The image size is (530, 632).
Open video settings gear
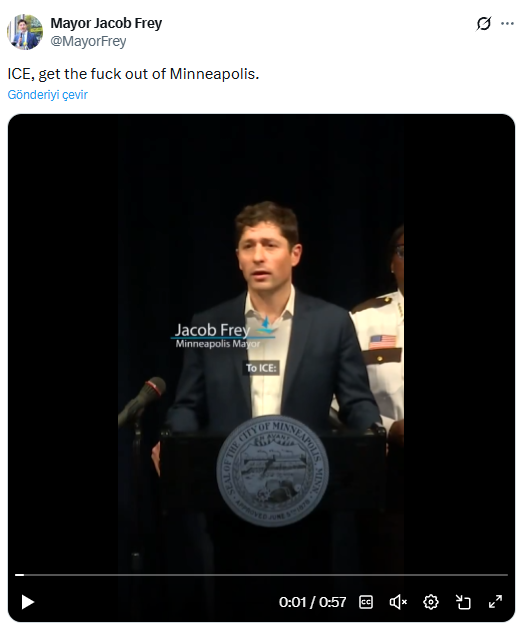[x=430, y=602]
